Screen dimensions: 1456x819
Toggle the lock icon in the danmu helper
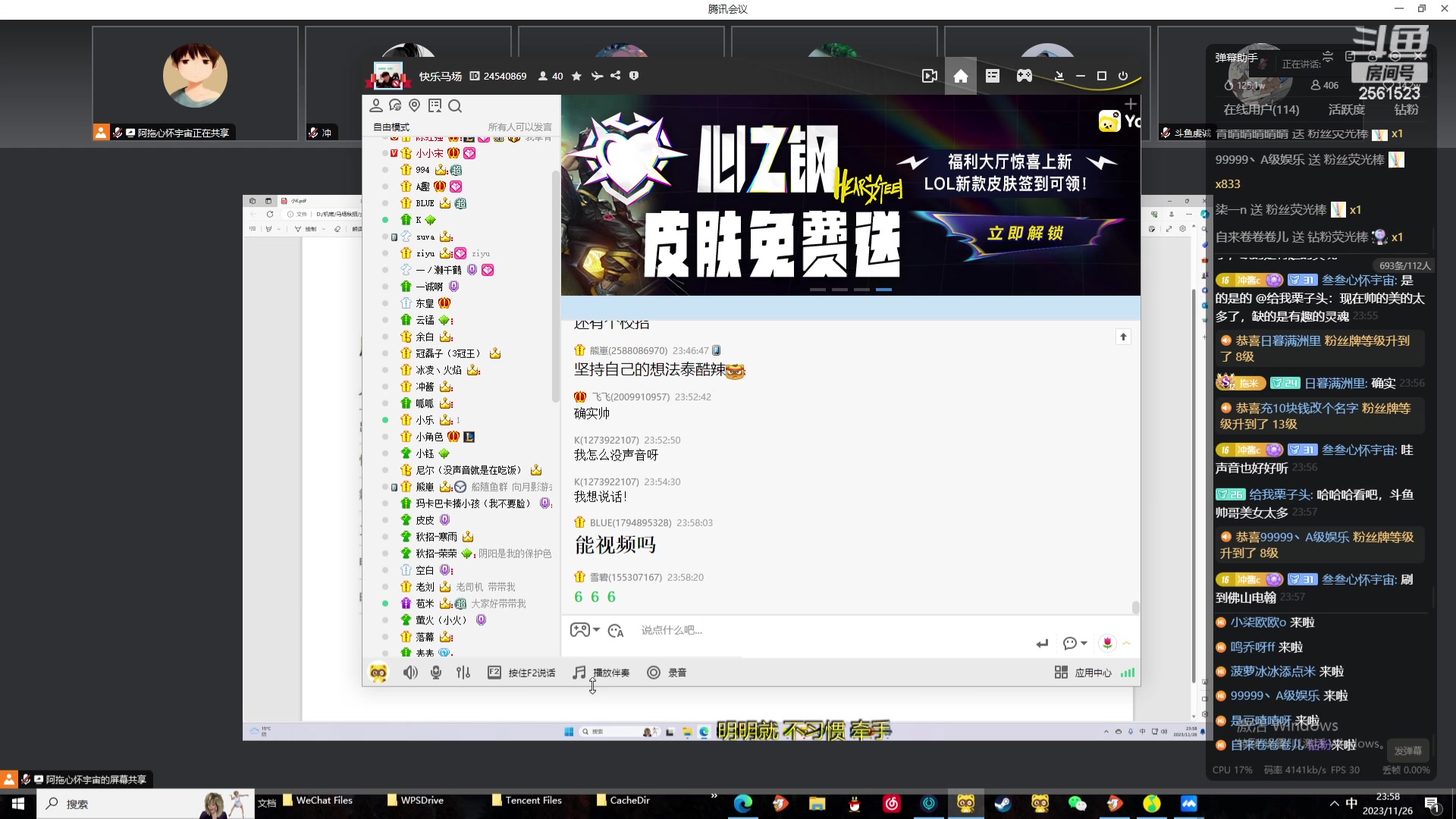[1373, 56]
